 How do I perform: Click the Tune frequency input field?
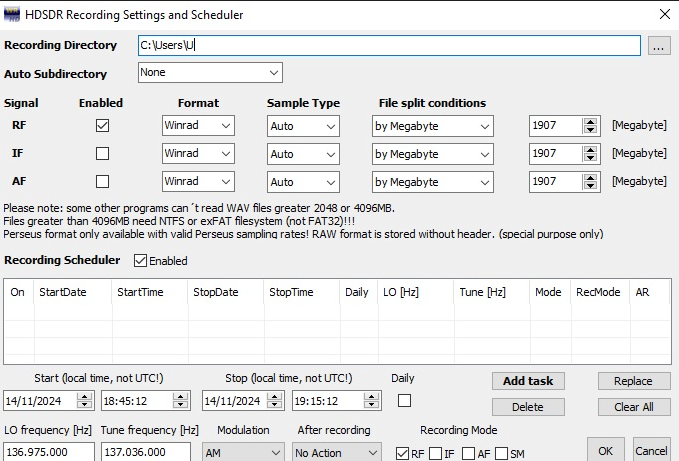(x=146, y=451)
